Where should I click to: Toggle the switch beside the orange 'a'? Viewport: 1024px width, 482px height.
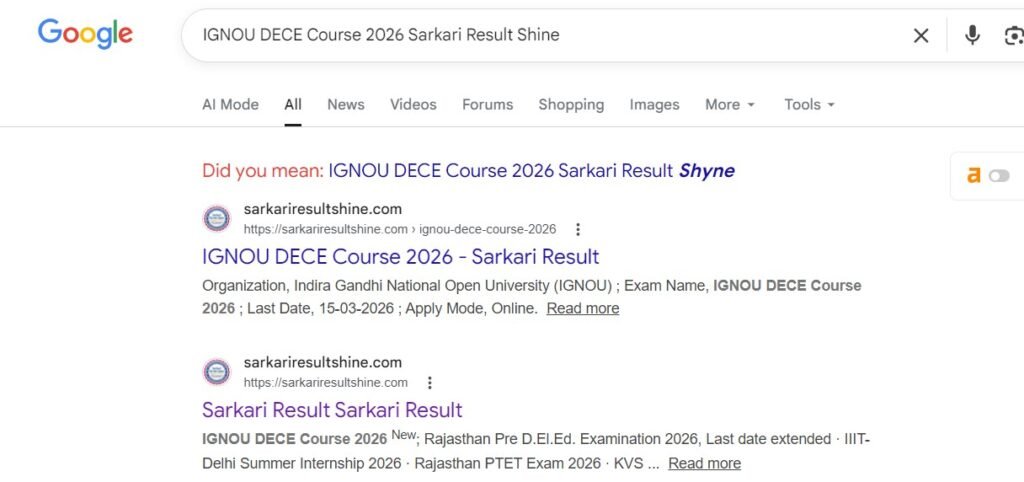pos(999,176)
